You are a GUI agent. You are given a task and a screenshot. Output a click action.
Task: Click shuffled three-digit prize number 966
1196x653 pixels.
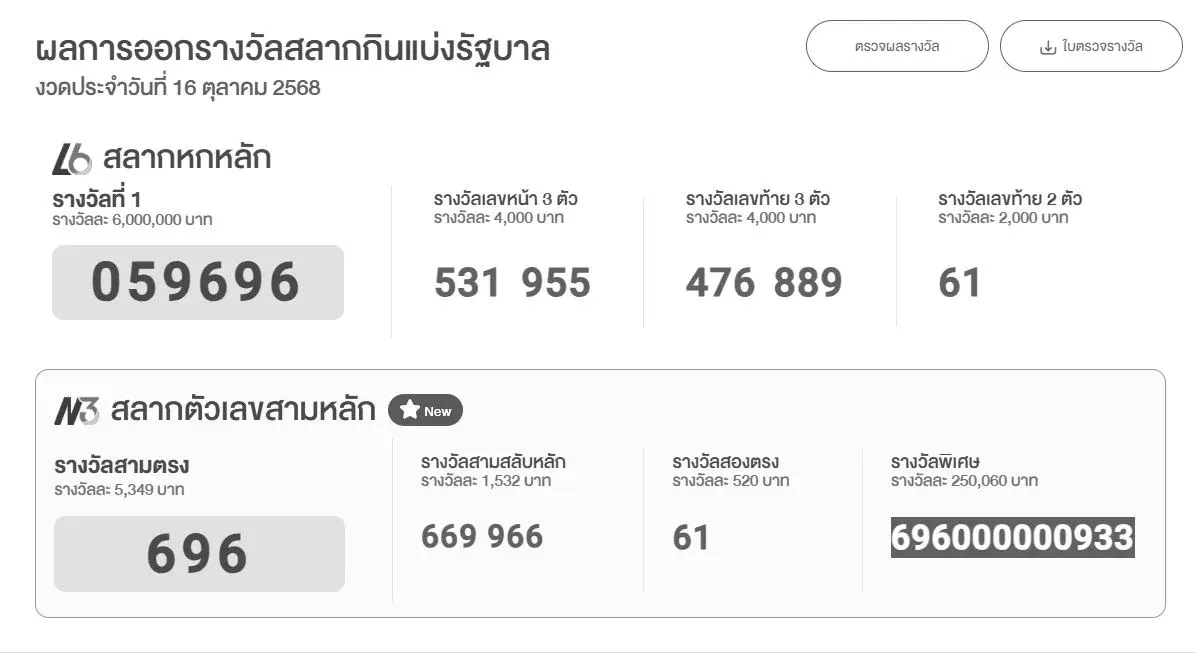pos(514,536)
